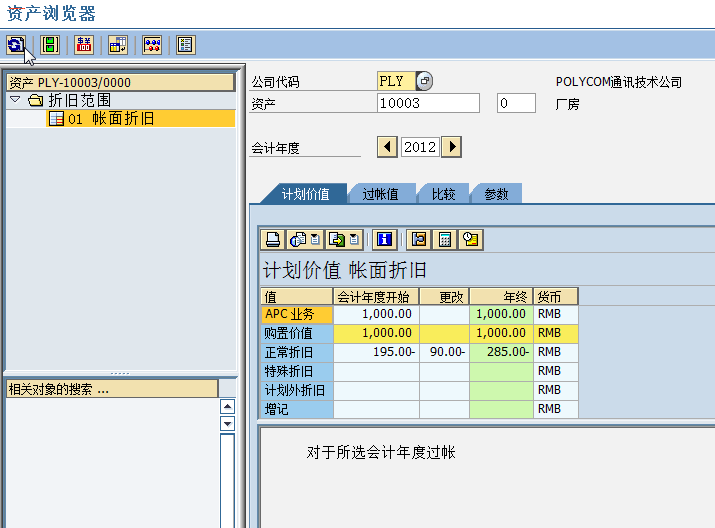Click the legend list icon in top toolbar
The image size is (715, 528).
[x=186, y=45]
